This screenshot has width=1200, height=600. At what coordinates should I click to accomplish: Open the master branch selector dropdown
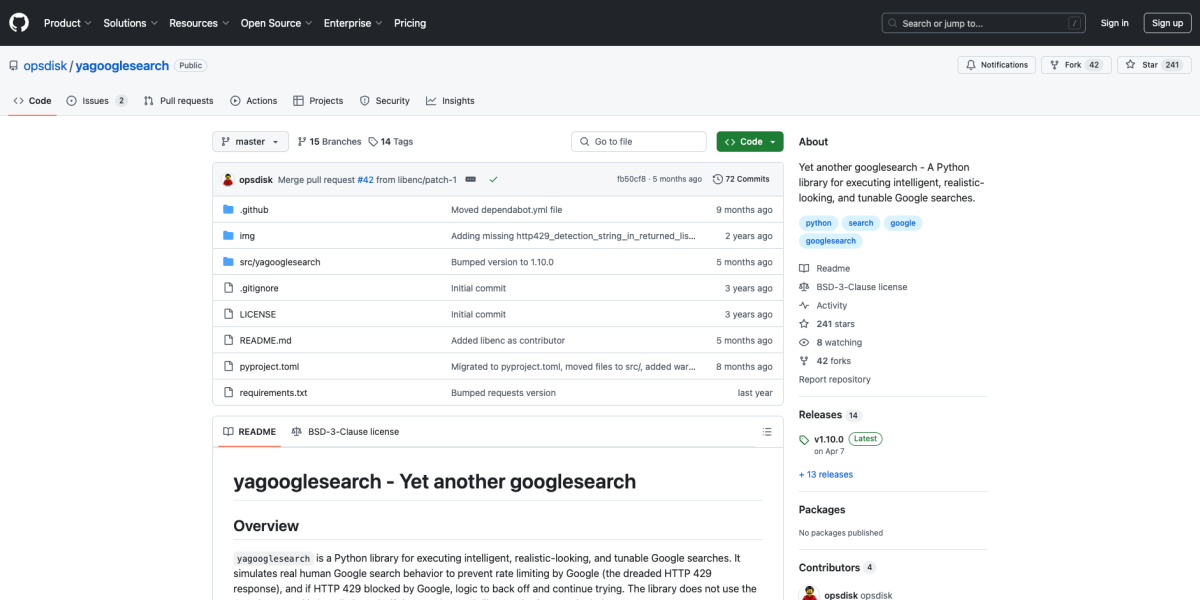tap(249, 141)
